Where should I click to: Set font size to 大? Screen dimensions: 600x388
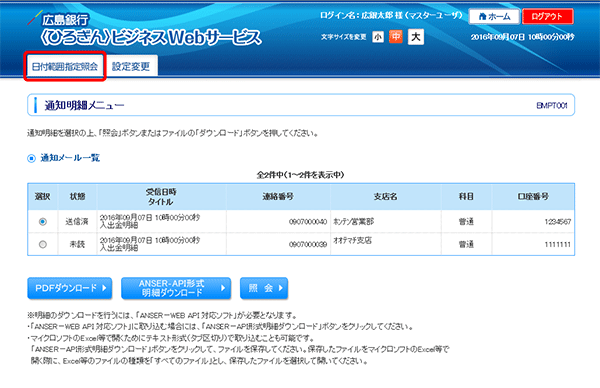pos(416,37)
